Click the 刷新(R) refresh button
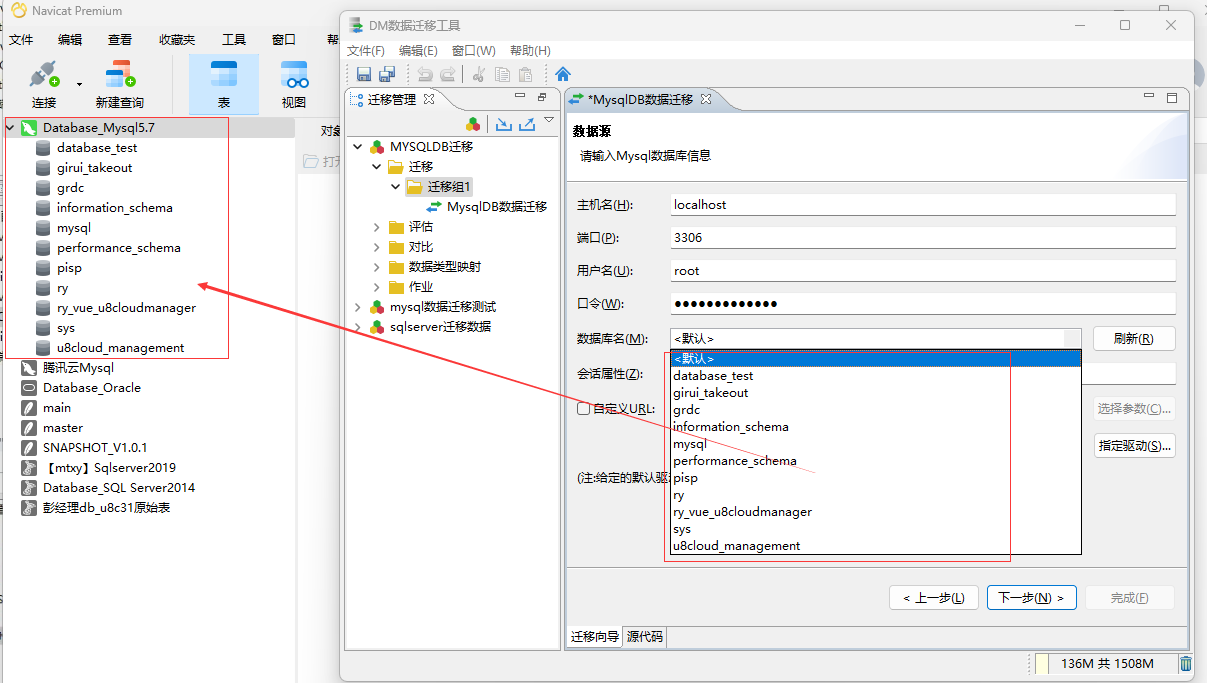 click(x=1134, y=338)
